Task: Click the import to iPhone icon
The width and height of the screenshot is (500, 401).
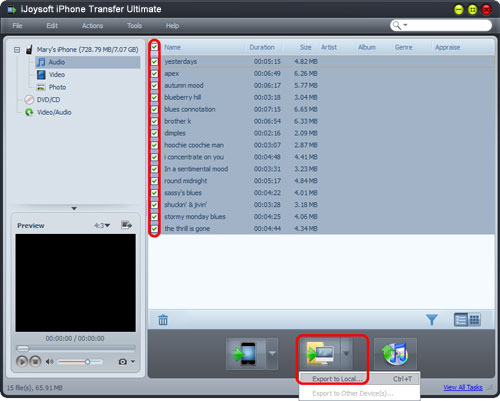Action: pos(246,354)
